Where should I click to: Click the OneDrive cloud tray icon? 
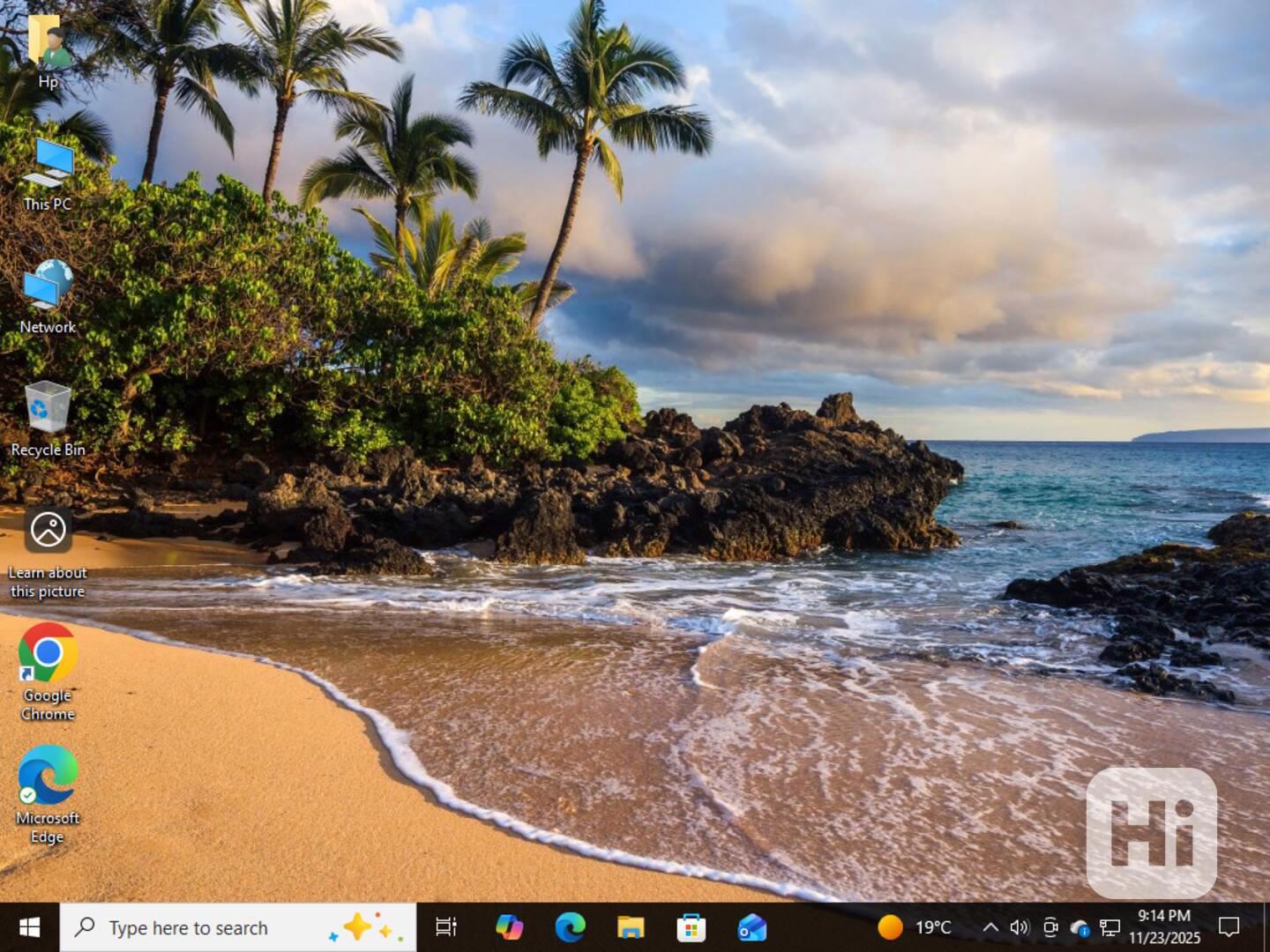(1079, 927)
